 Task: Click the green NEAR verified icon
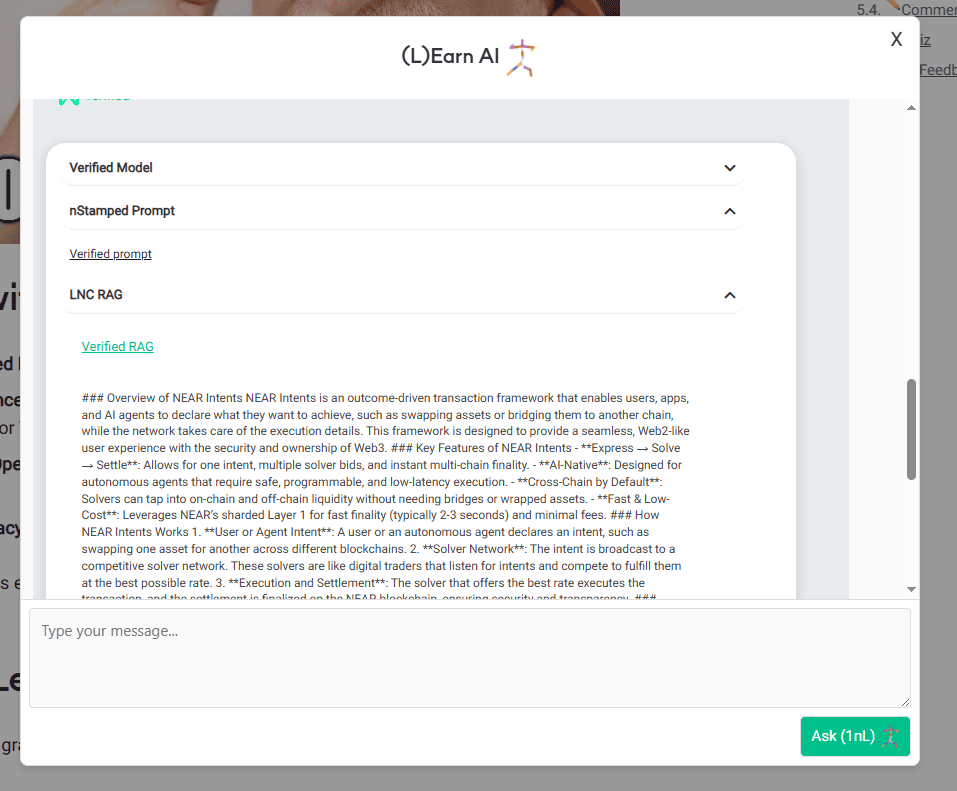[x=68, y=100]
